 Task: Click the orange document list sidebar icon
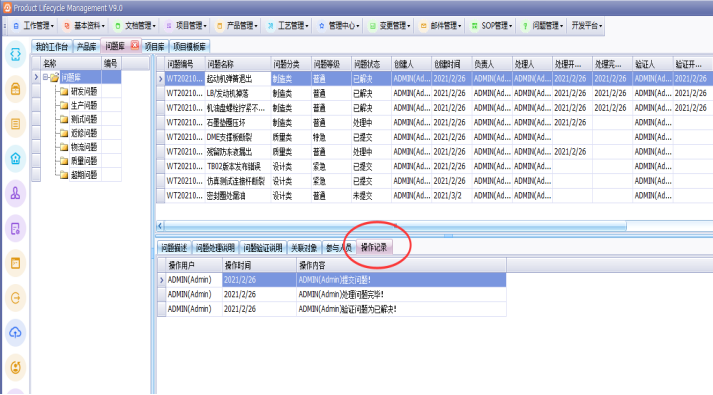tap(15, 124)
